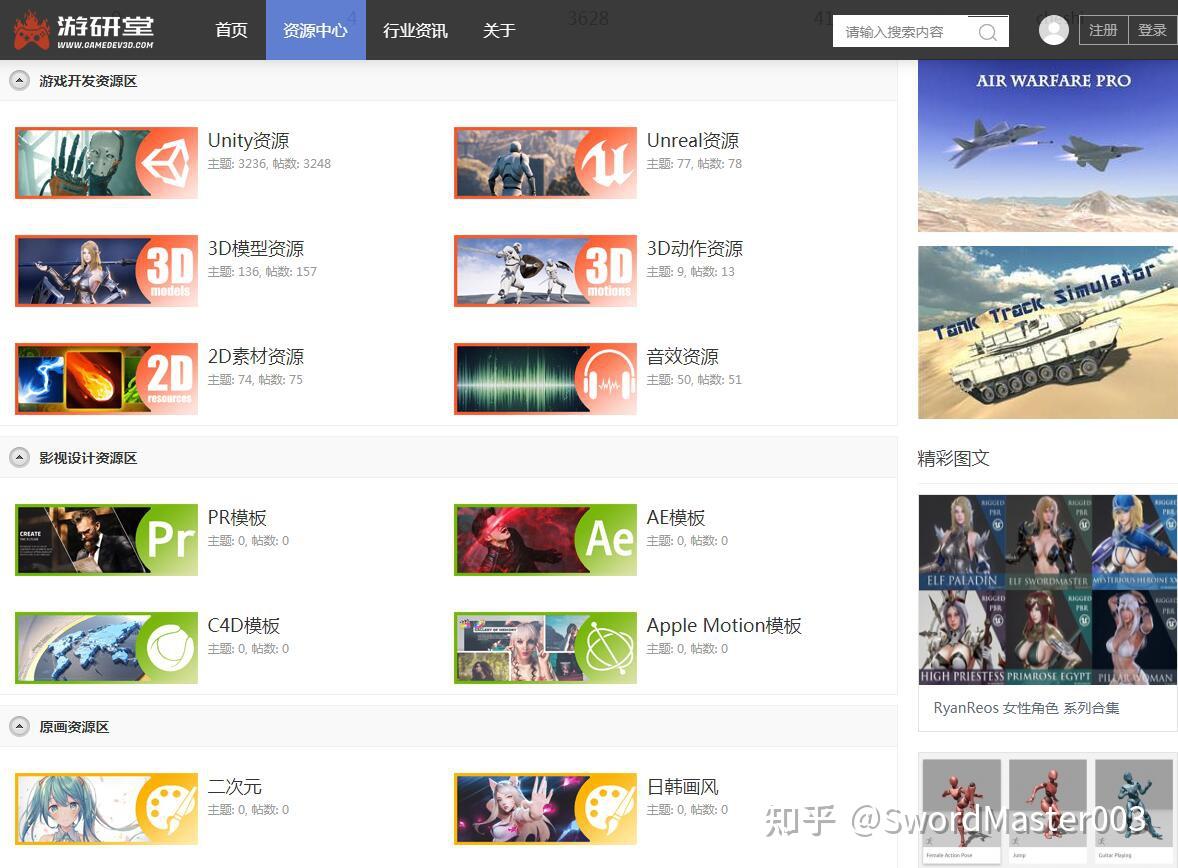Collapse the 游戏开发资源区 section
1178x868 pixels.
pyautogui.click(x=18, y=80)
